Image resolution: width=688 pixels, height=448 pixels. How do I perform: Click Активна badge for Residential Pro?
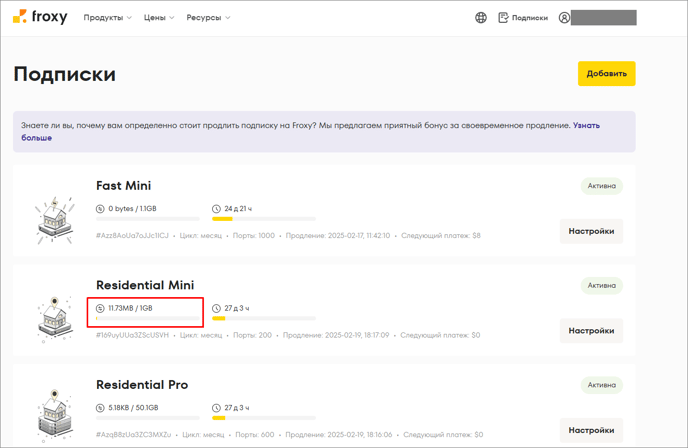point(602,385)
